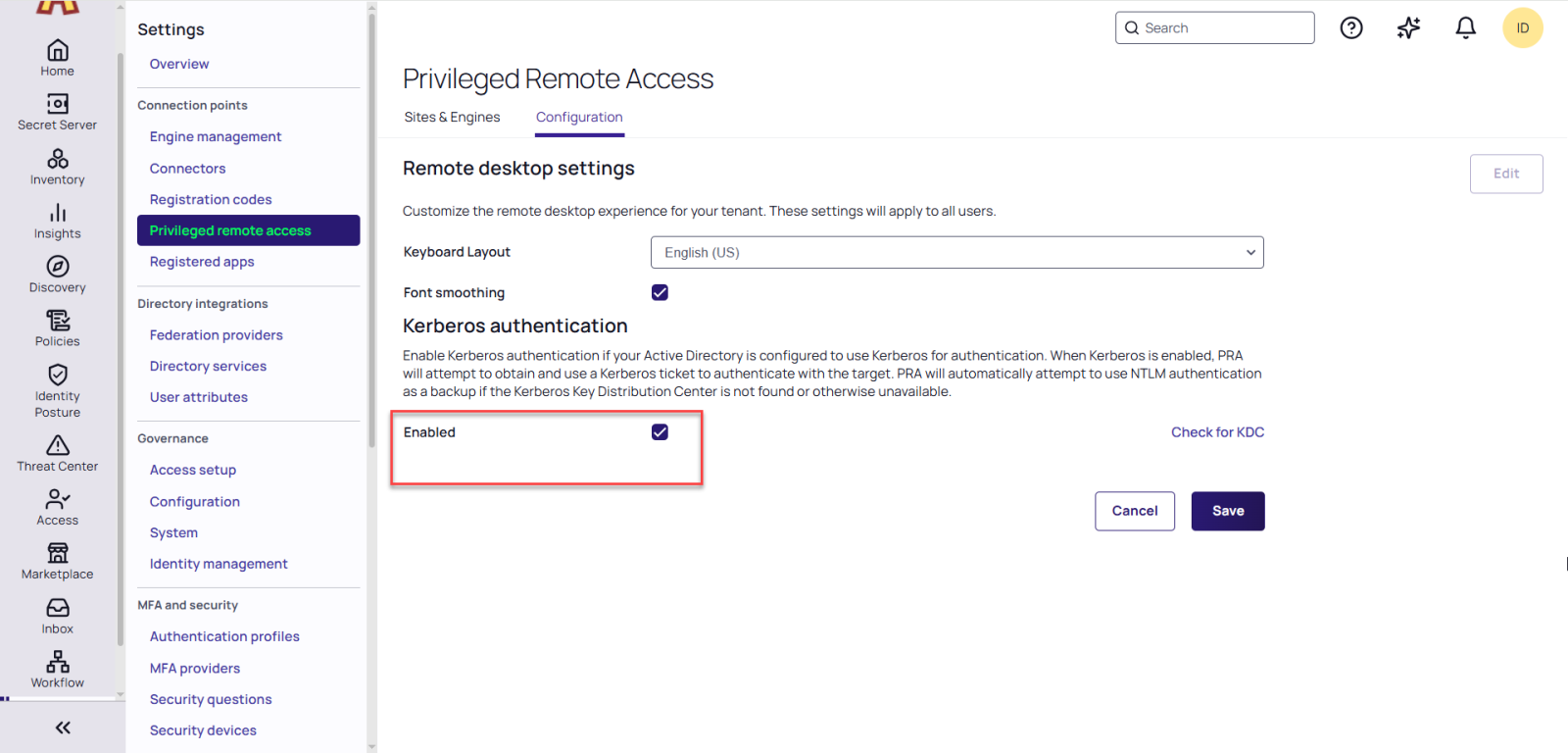Switch to Sites & Engines tab

click(x=452, y=117)
